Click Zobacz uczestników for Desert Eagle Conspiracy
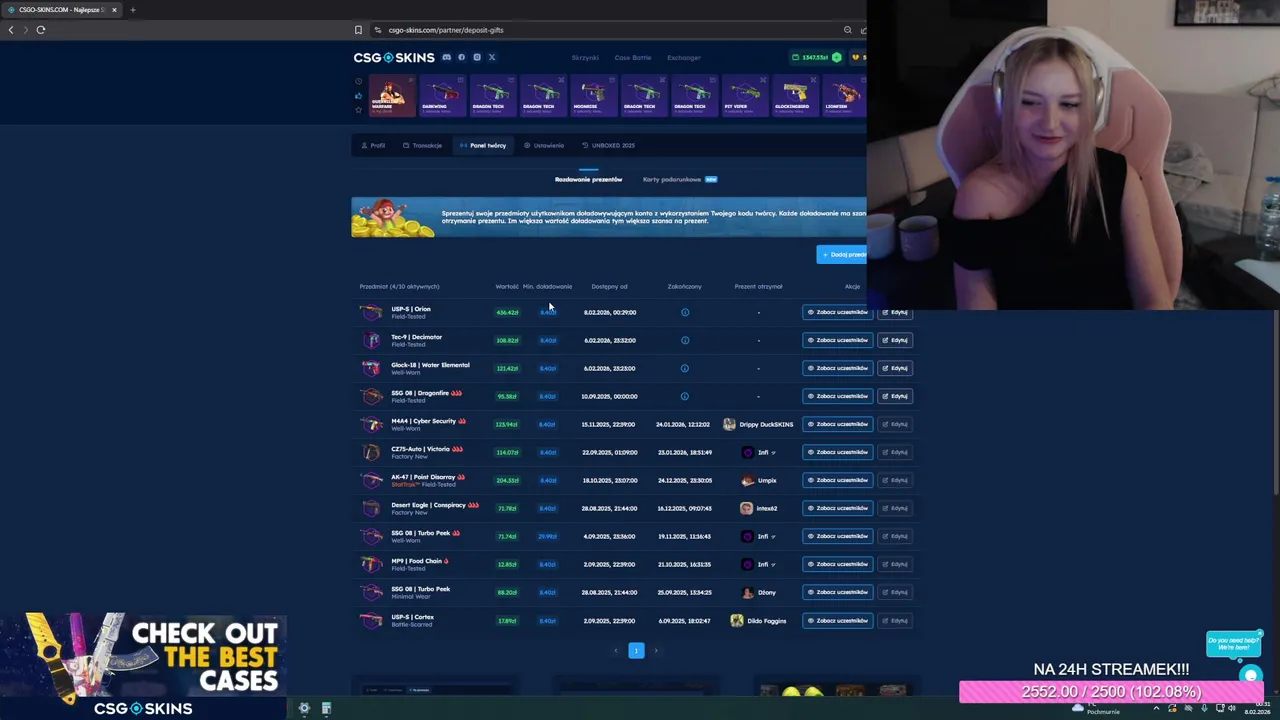 pos(838,508)
